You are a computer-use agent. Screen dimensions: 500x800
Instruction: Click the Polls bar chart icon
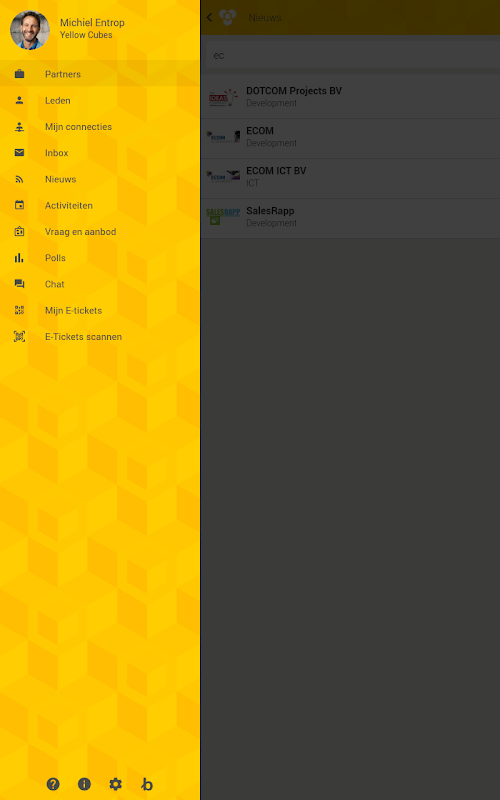pos(19,258)
